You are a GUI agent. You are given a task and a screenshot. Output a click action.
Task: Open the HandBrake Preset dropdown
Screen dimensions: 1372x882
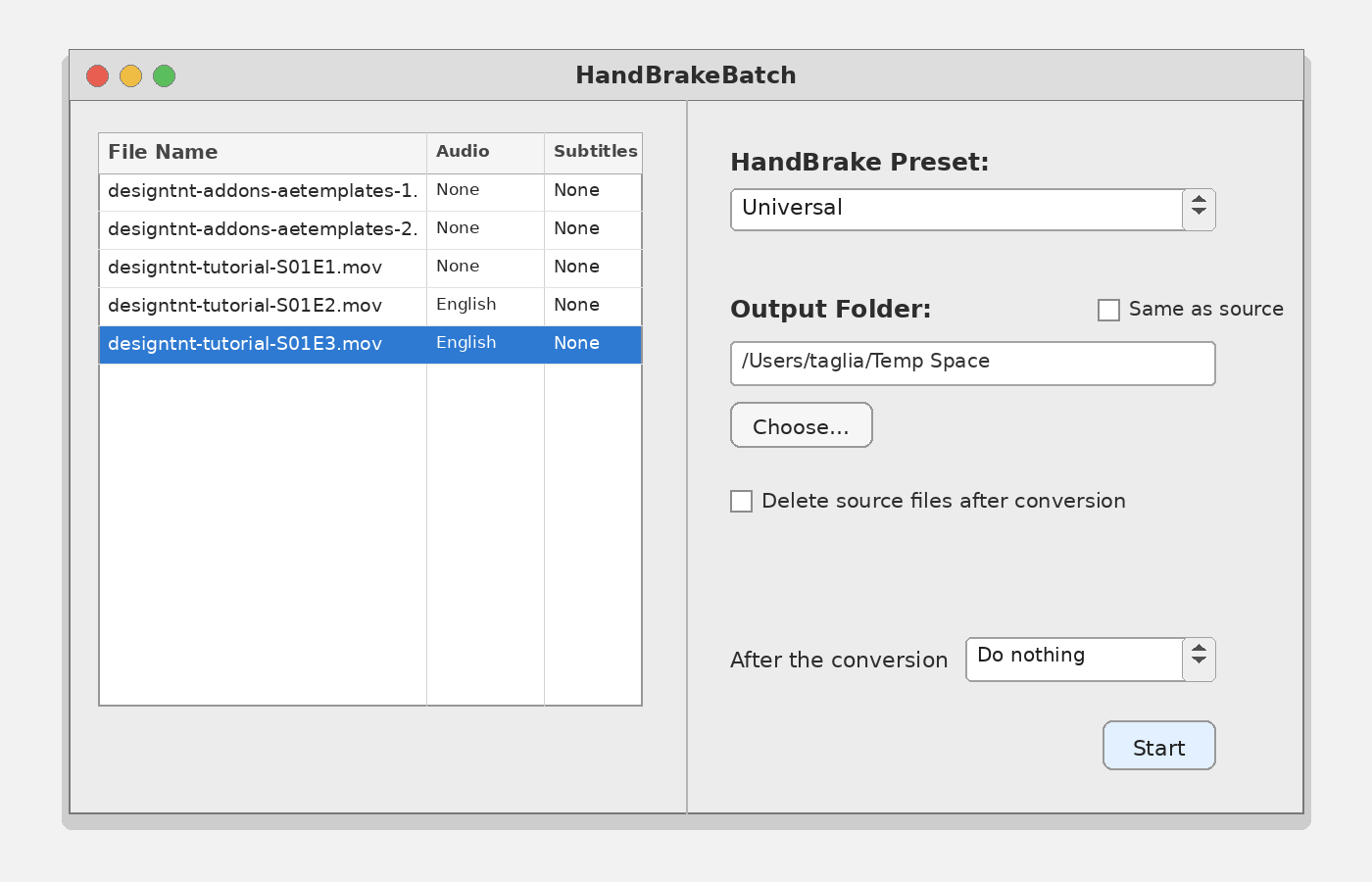pyautogui.click(x=973, y=210)
